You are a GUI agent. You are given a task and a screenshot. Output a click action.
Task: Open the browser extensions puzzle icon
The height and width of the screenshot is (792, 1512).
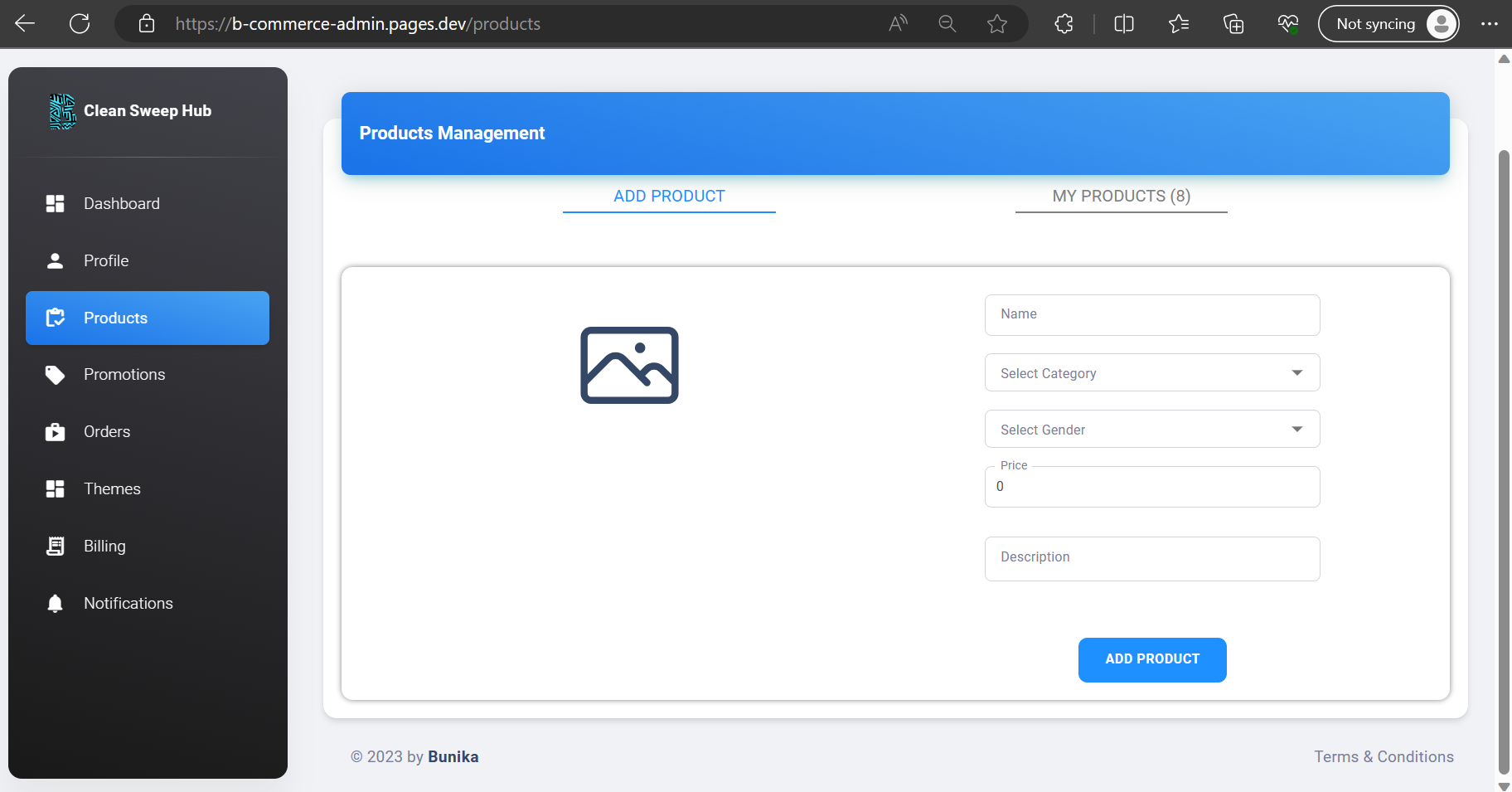coord(1064,24)
